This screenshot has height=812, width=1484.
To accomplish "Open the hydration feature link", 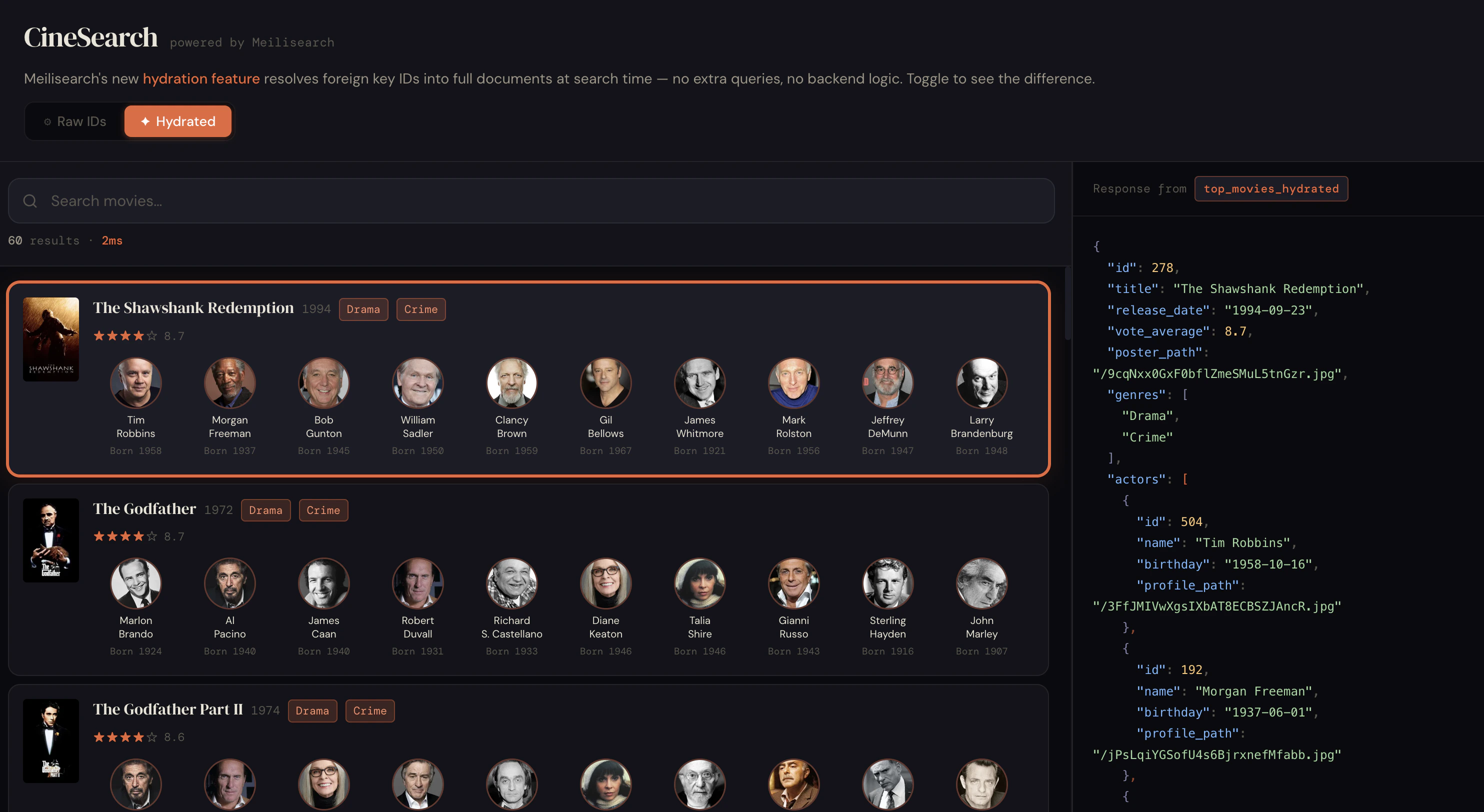I will [x=201, y=78].
